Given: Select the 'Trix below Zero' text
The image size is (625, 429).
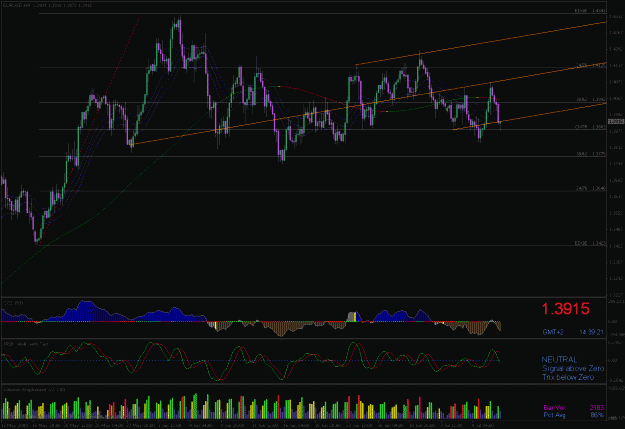Looking at the screenshot, I should (x=568, y=377).
